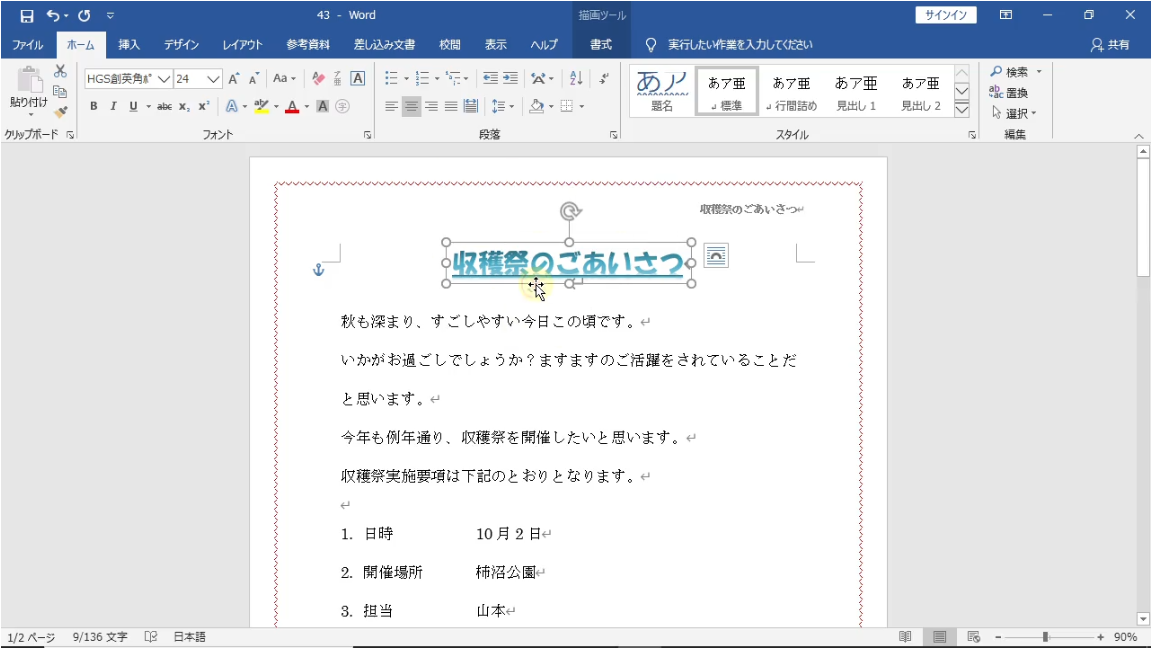Expand the Styles gallery more arrow
Image resolution: width=1152 pixels, height=648 pixels.
pos(962,109)
